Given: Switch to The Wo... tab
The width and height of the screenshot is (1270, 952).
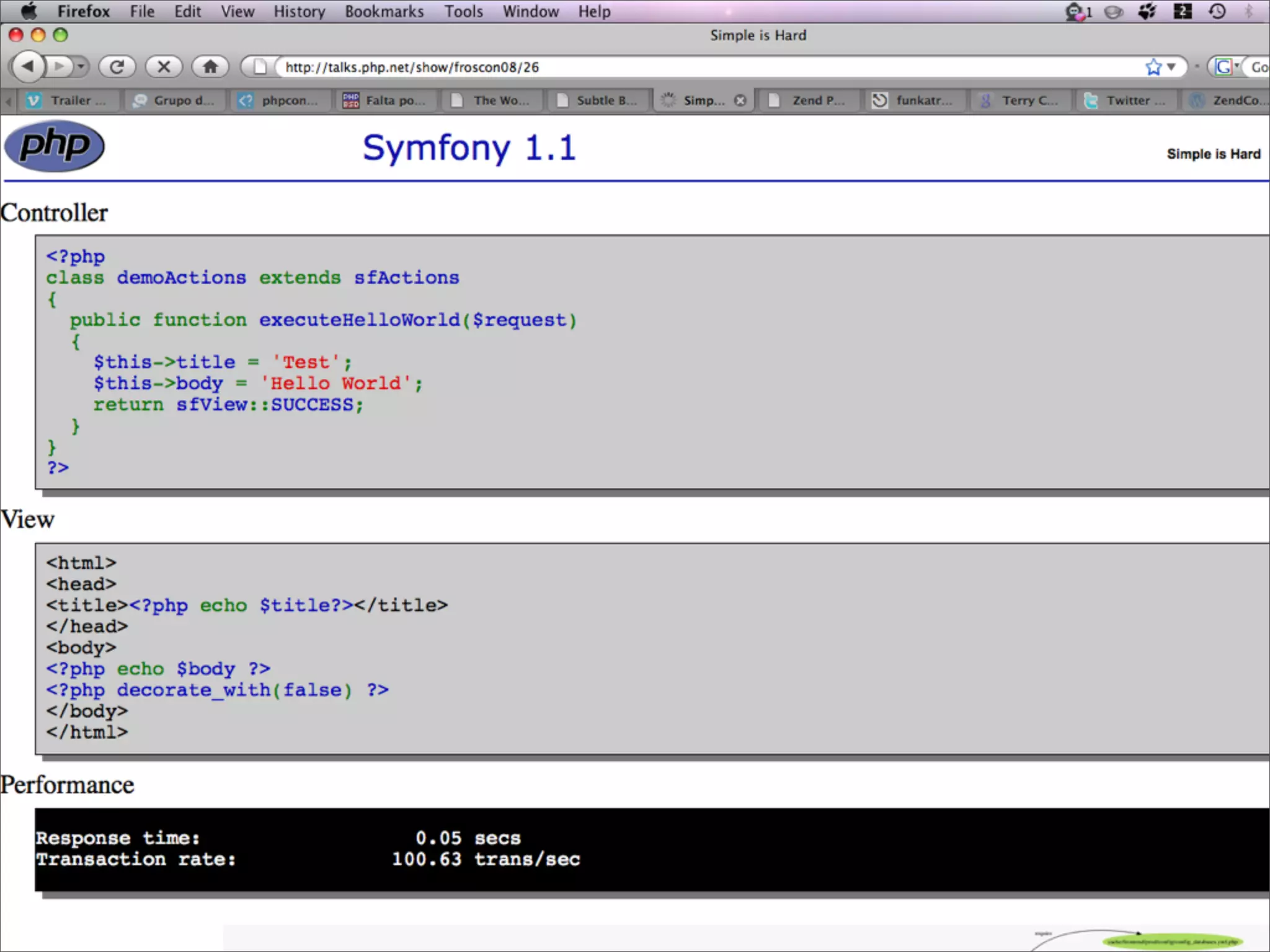Looking at the screenshot, I should click(493, 100).
